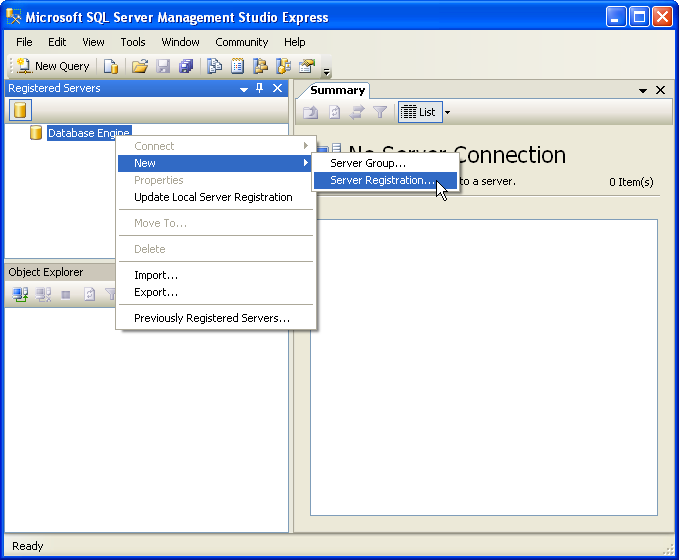The height and width of the screenshot is (560, 679).
Task: Open the Registered Servers panel position dropdown
Action: click(x=244, y=89)
